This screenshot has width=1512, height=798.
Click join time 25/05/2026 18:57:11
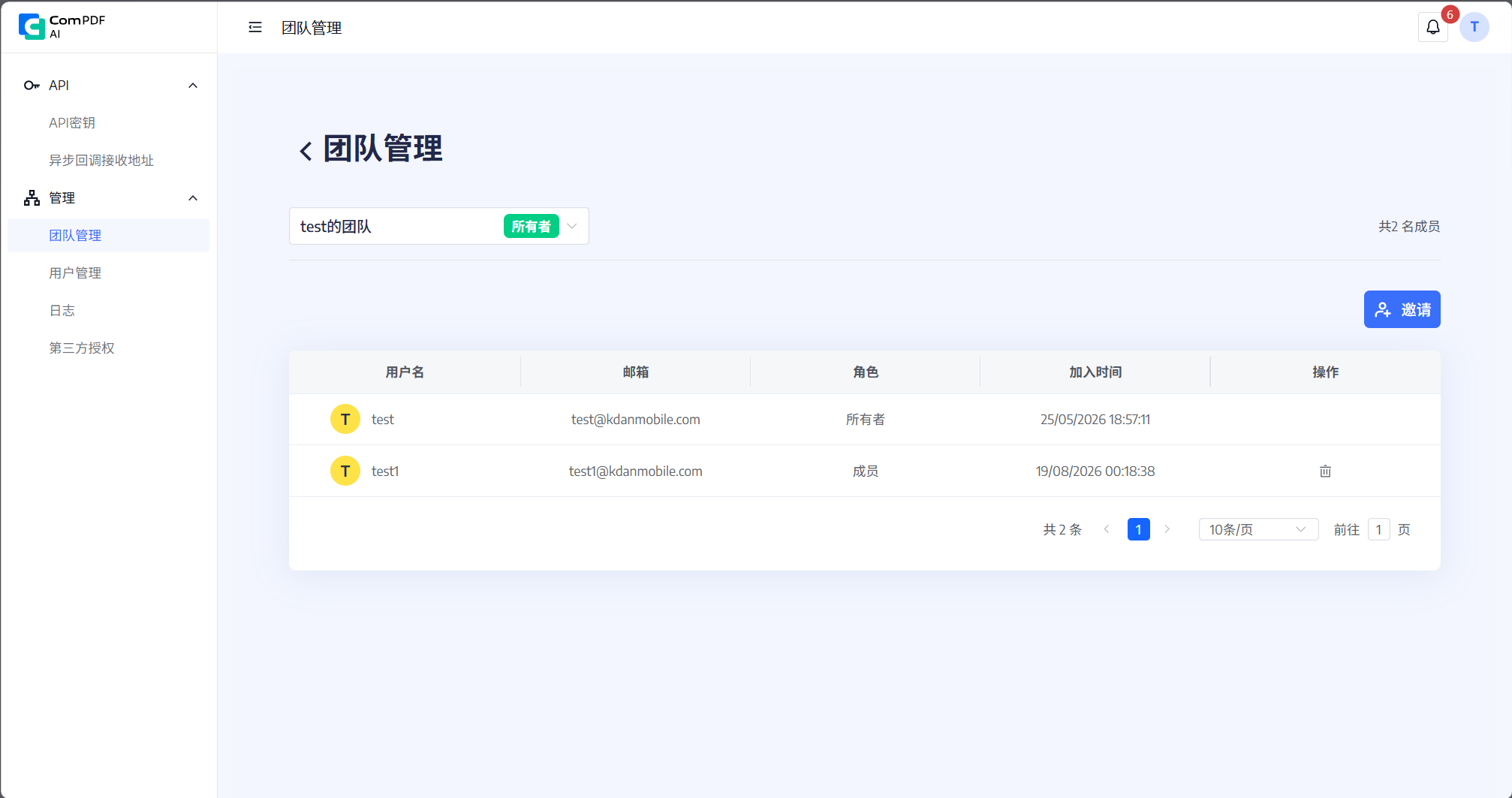pyautogui.click(x=1095, y=420)
